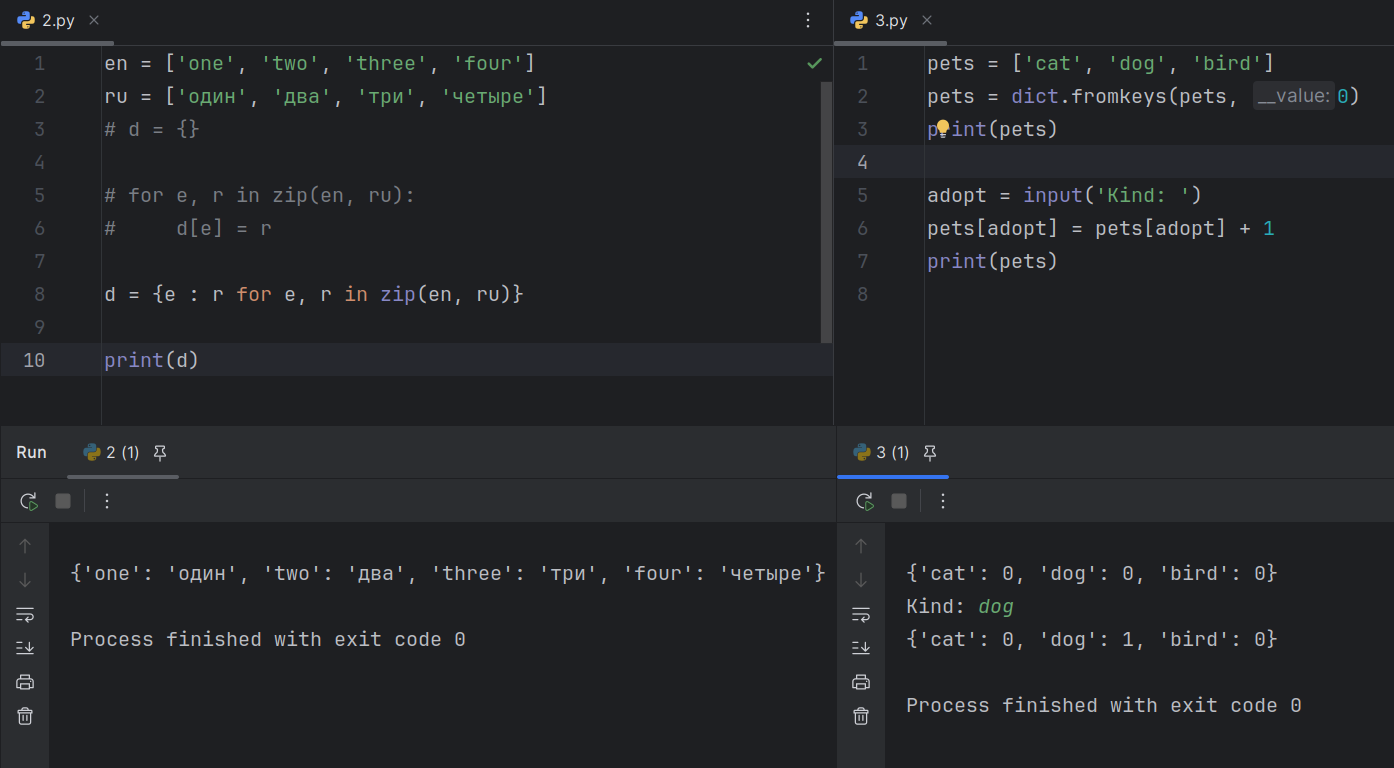1394x768 pixels.
Task: Click the down arrow in the '3 (1)' console
Action: (861, 580)
